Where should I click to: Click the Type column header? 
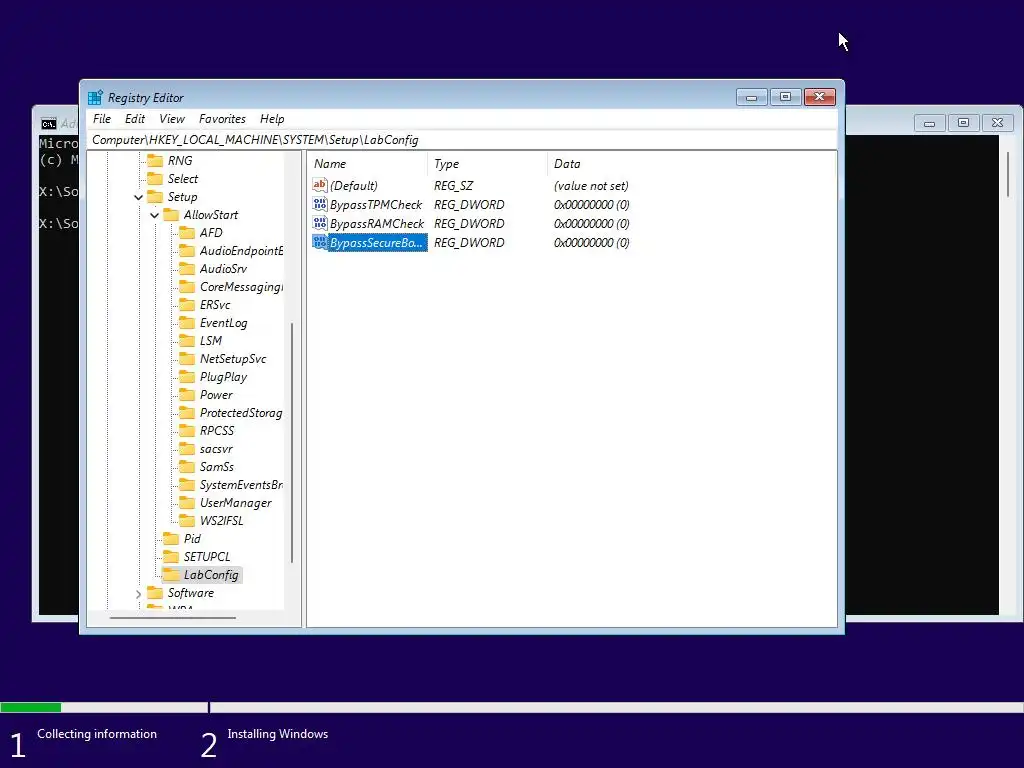point(487,164)
